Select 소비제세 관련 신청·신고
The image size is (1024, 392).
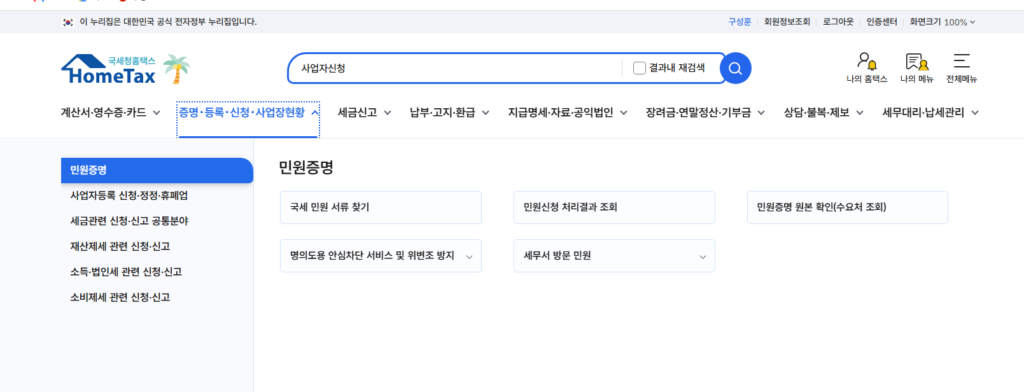tap(120, 297)
